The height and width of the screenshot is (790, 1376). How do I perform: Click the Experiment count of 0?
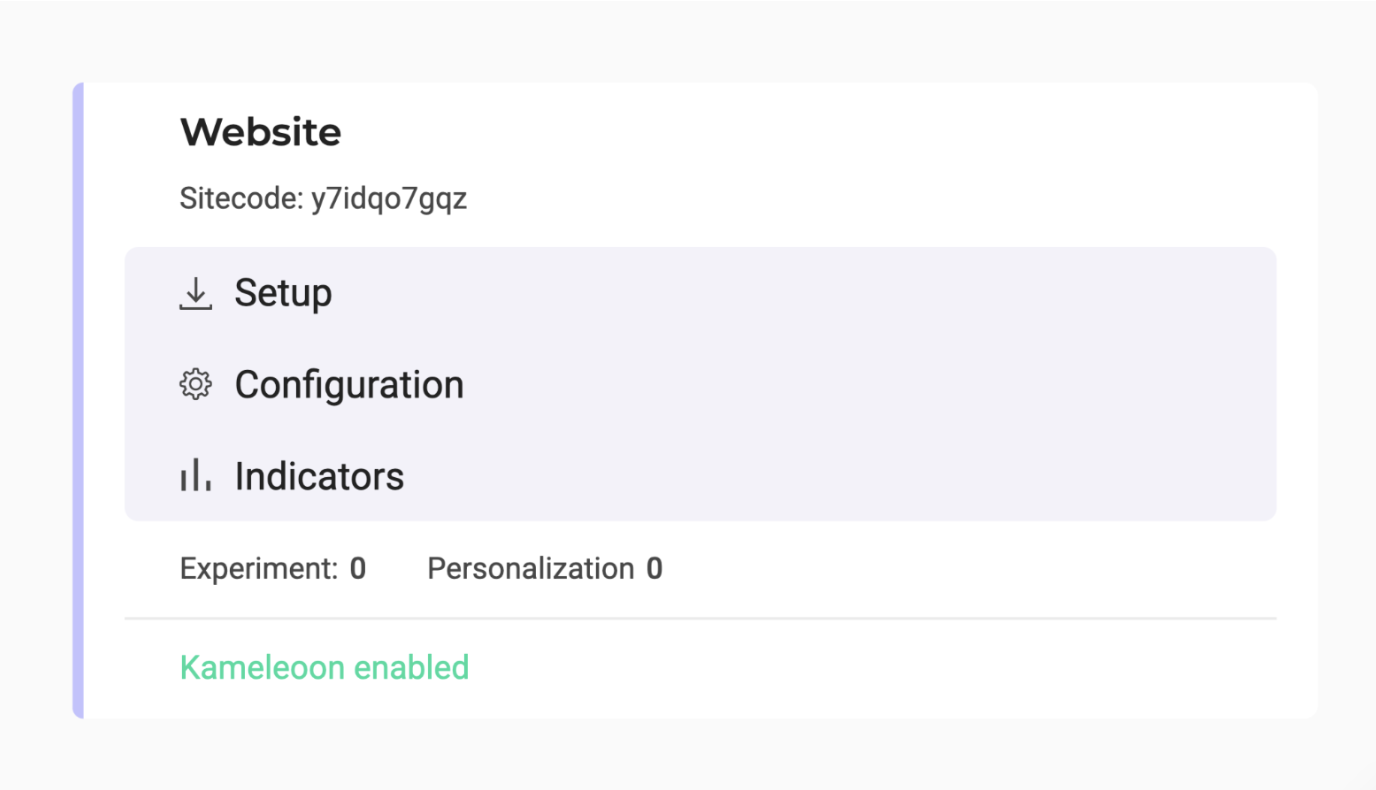click(358, 569)
